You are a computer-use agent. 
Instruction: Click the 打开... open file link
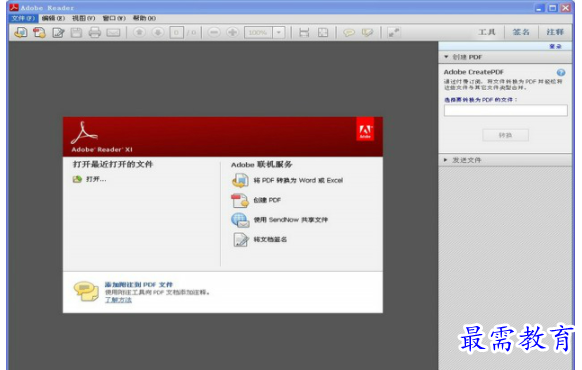point(96,179)
